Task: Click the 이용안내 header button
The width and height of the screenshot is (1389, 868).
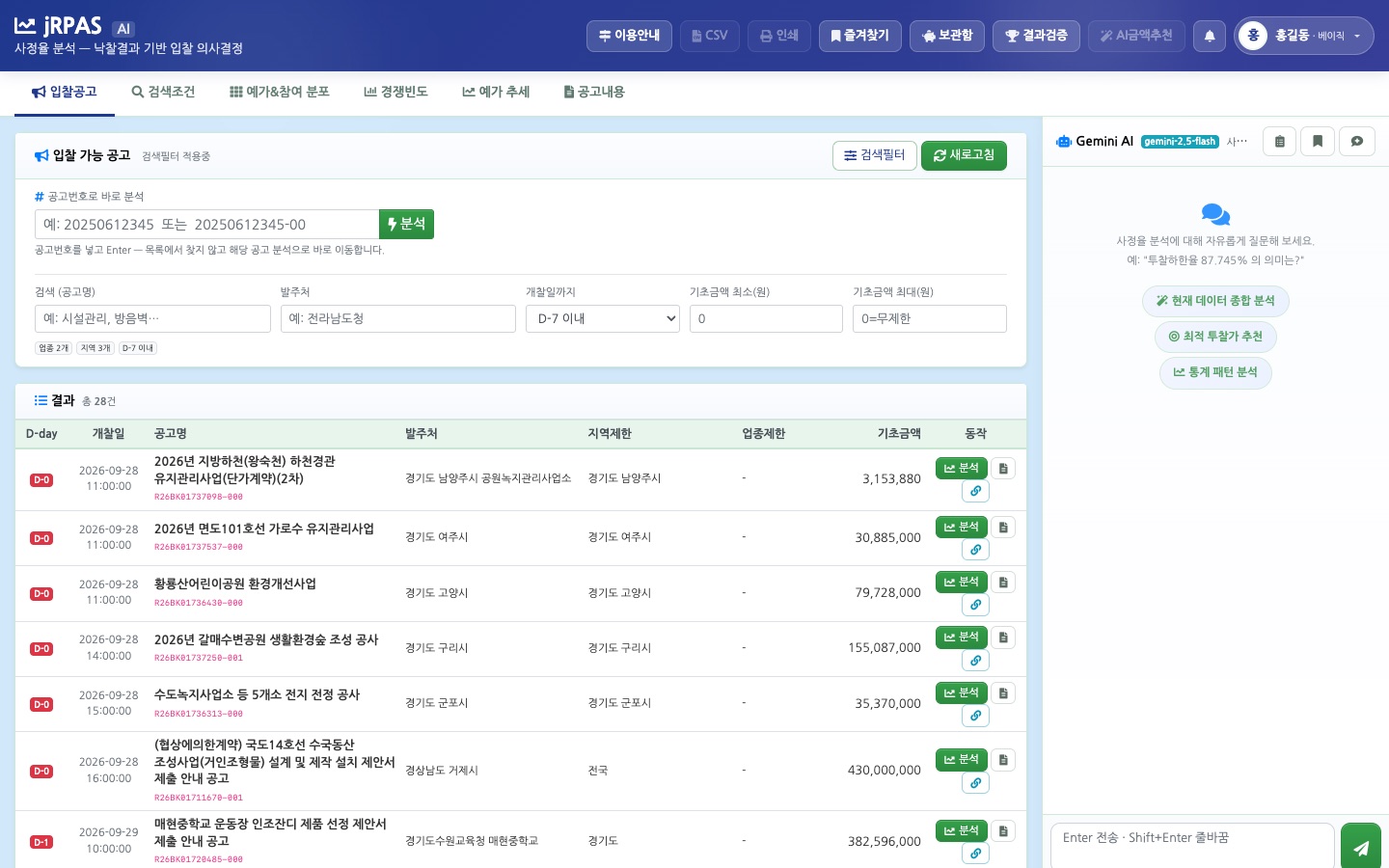Action: [629, 36]
